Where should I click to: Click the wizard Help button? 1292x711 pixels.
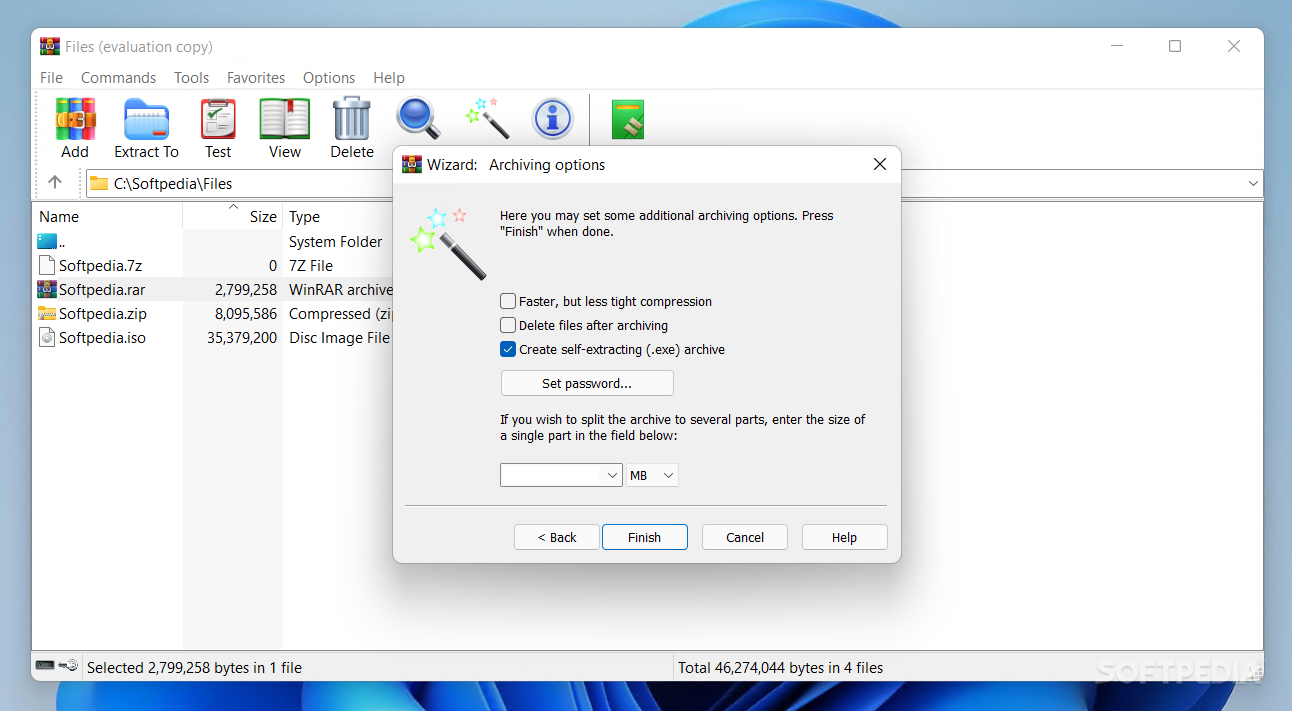tap(844, 537)
